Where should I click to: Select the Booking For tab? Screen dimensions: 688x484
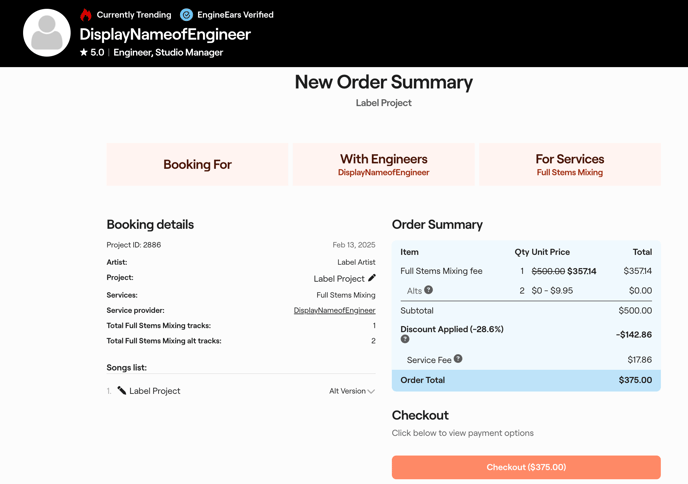coord(197,164)
